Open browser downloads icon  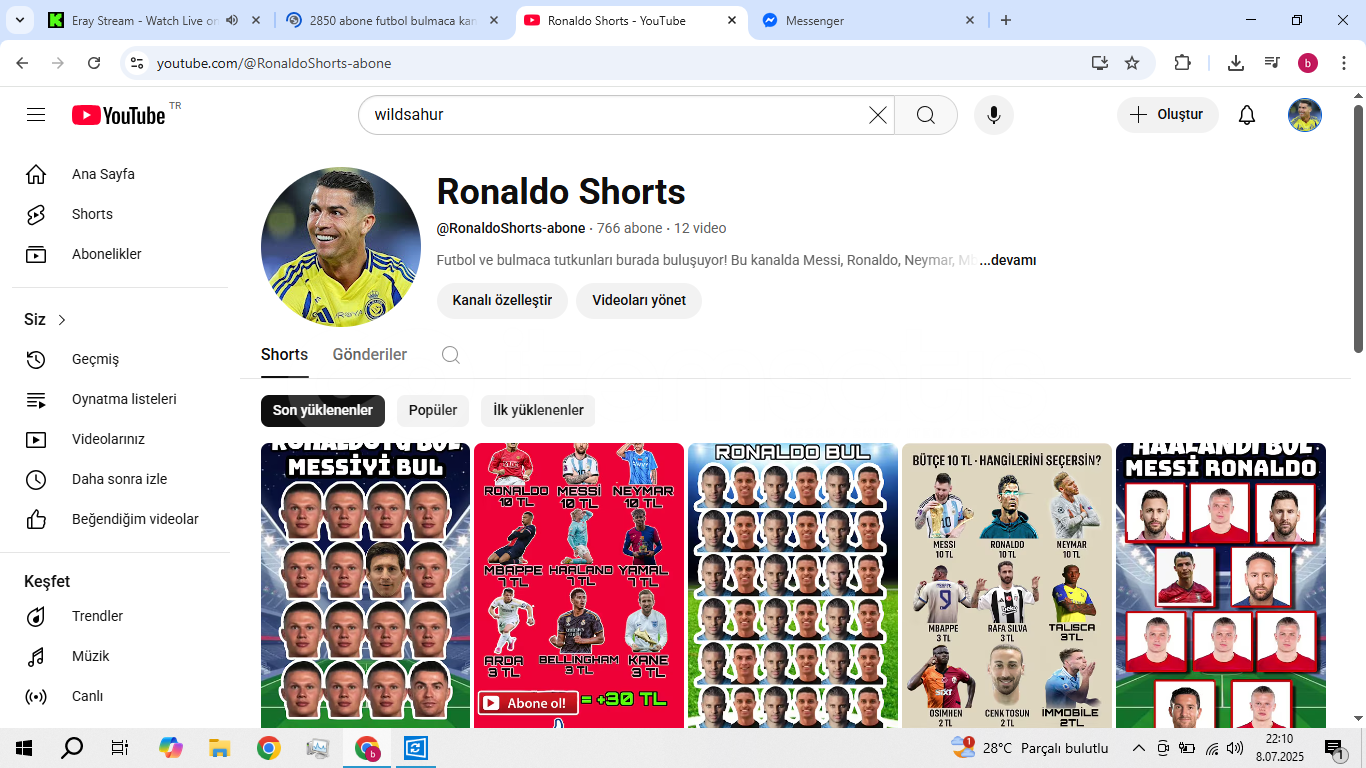click(1236, 63)
